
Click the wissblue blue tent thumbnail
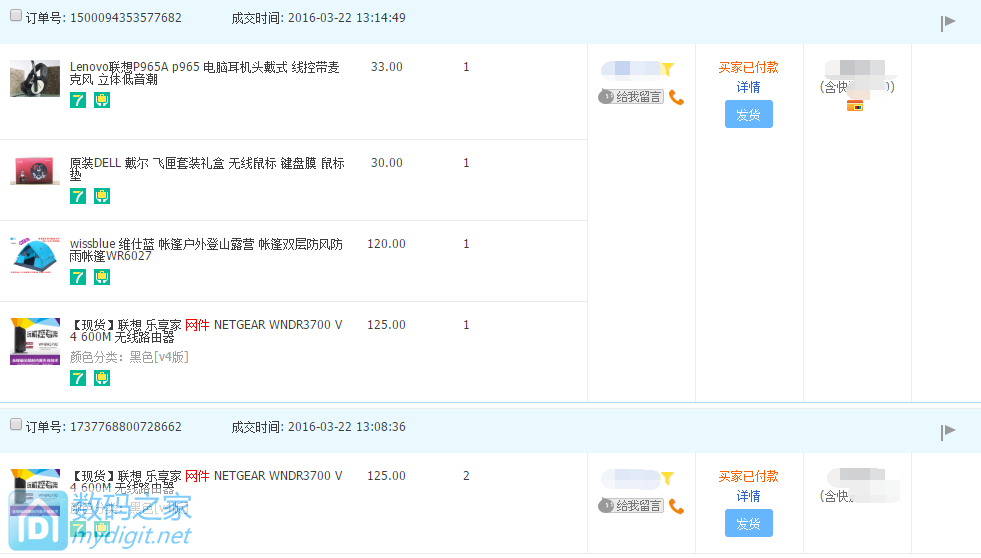(x=35, y=256)
